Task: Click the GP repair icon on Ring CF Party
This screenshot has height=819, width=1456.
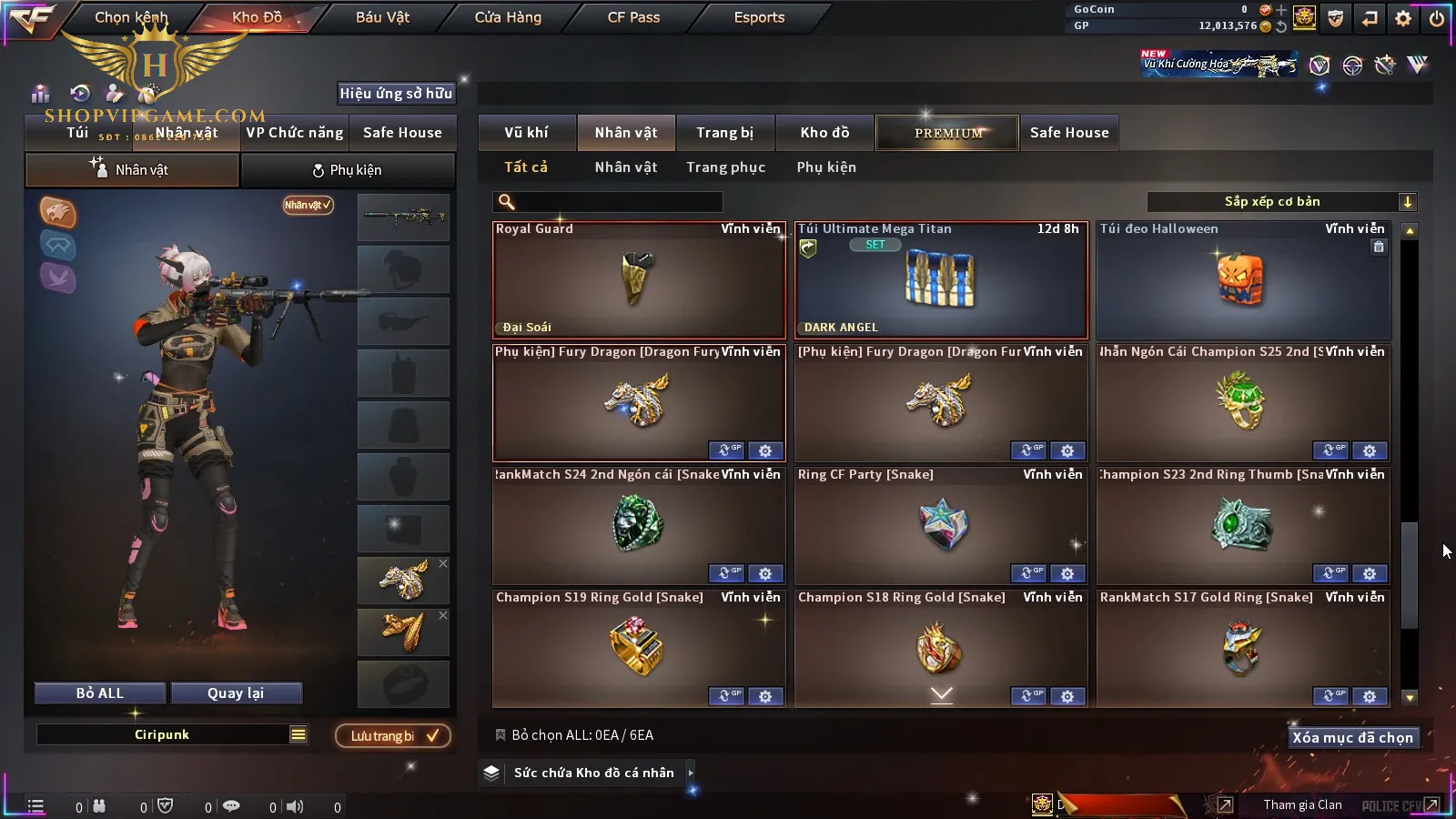Action: 1028,573
